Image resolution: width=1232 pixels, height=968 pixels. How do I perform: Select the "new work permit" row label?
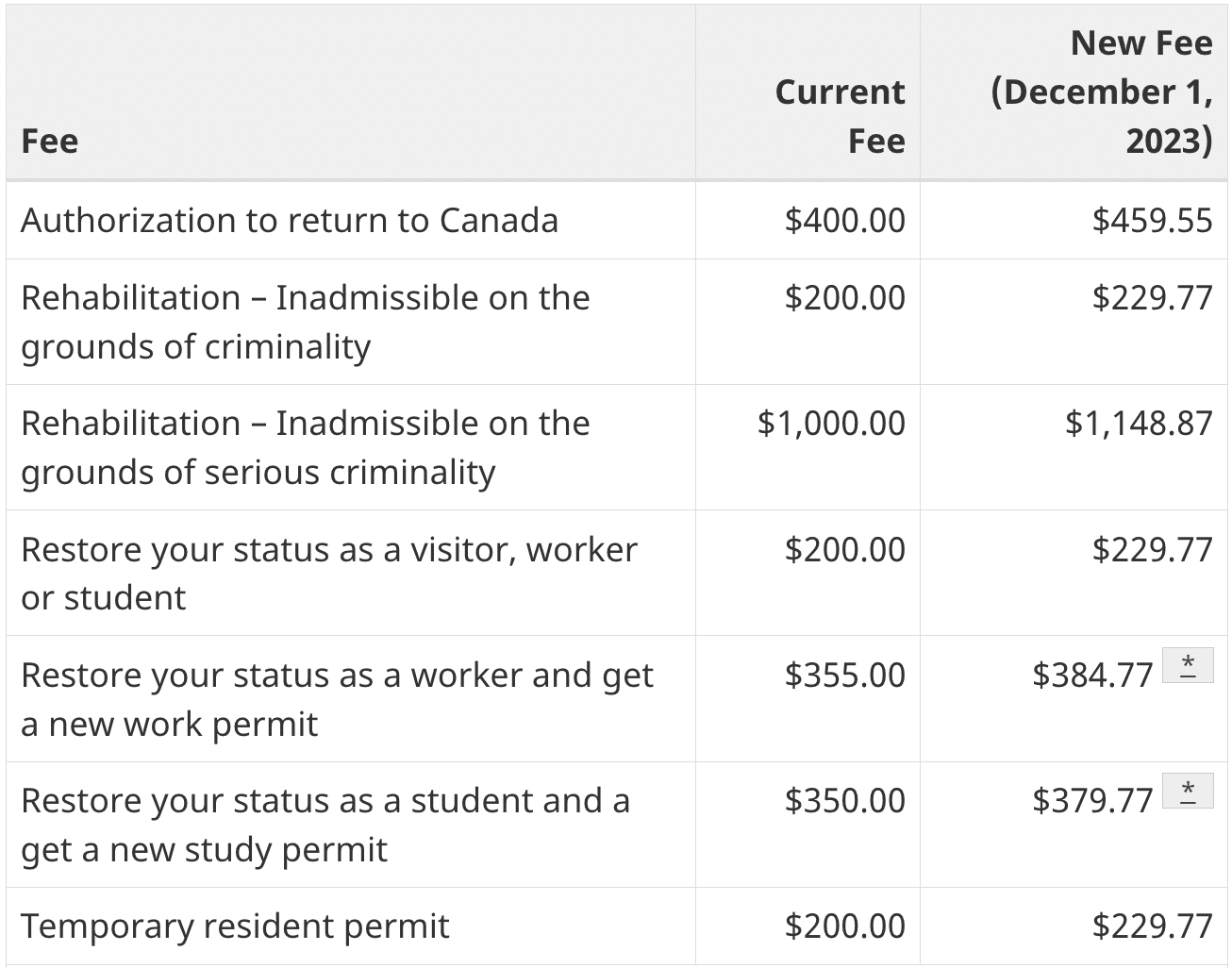337,699
